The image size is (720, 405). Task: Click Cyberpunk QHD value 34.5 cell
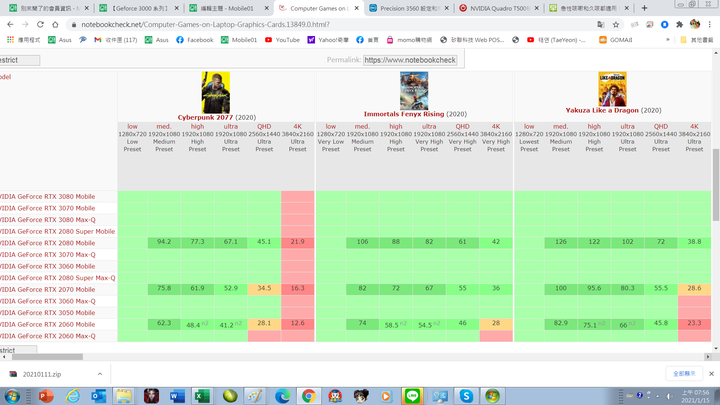coord(264,288)
